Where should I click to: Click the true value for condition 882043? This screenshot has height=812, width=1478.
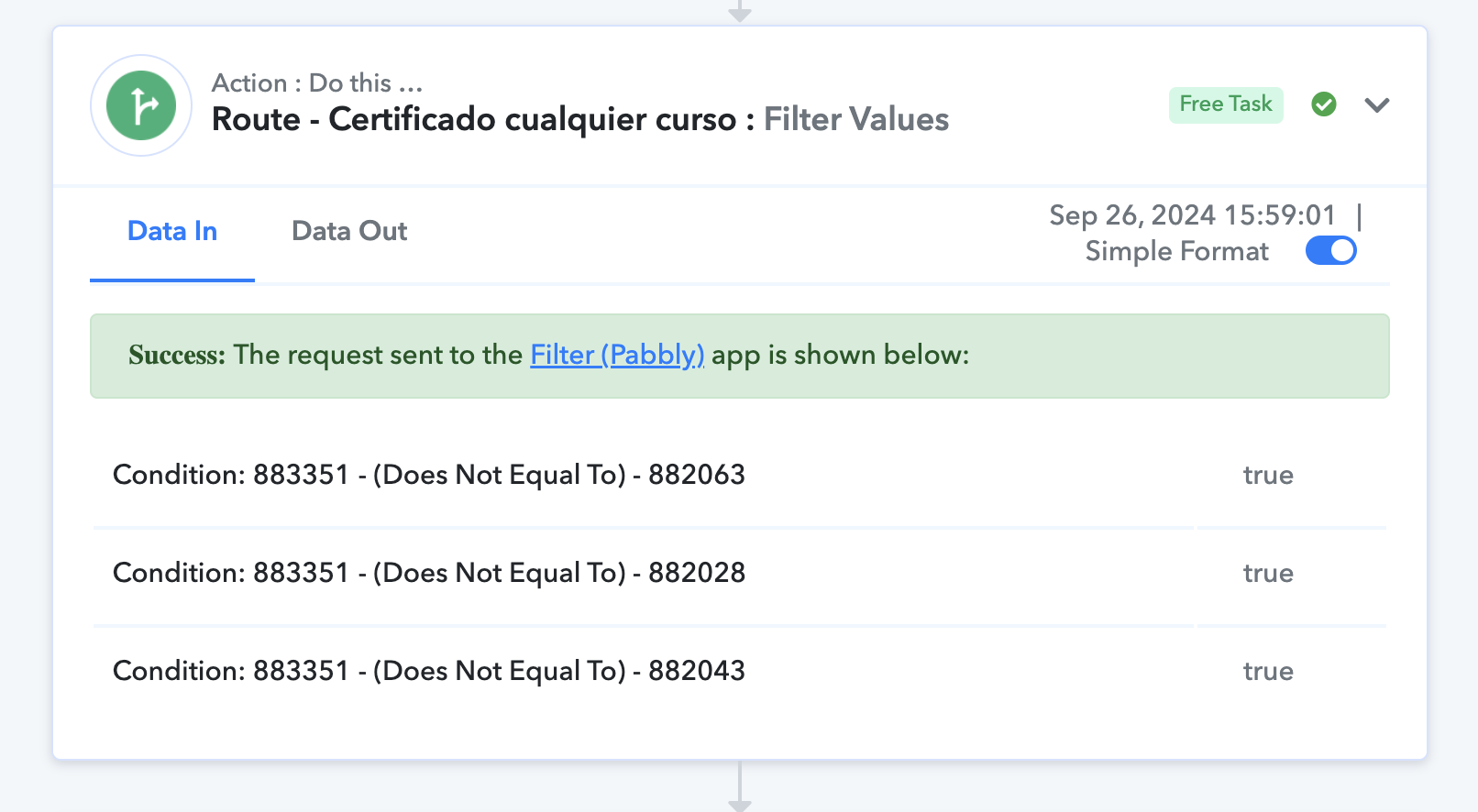[x=1268, y=672]
